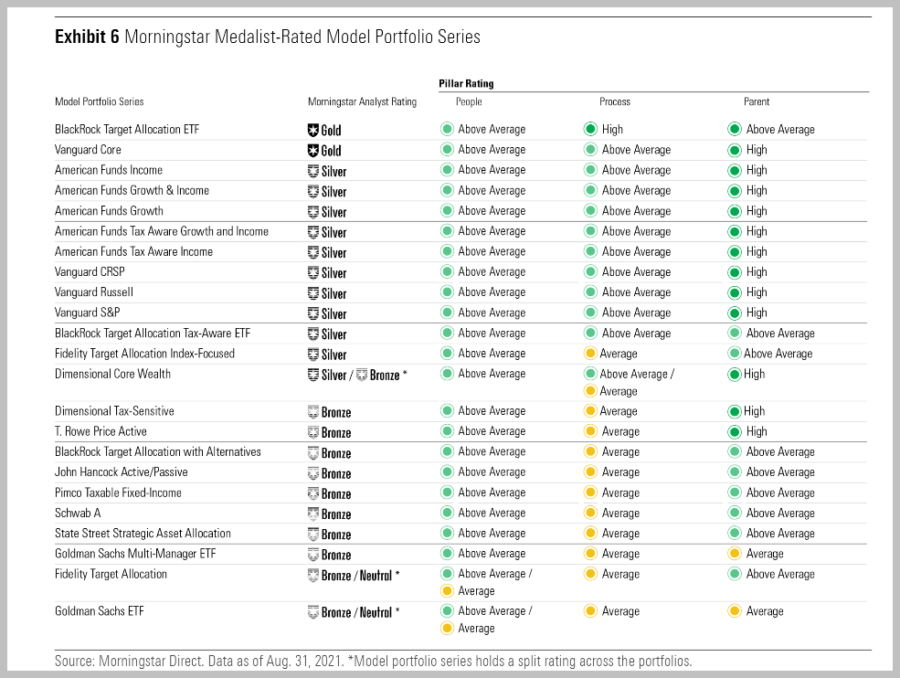Click the People column header
Viewport: 900px width, 678px height.
(469, 102)
